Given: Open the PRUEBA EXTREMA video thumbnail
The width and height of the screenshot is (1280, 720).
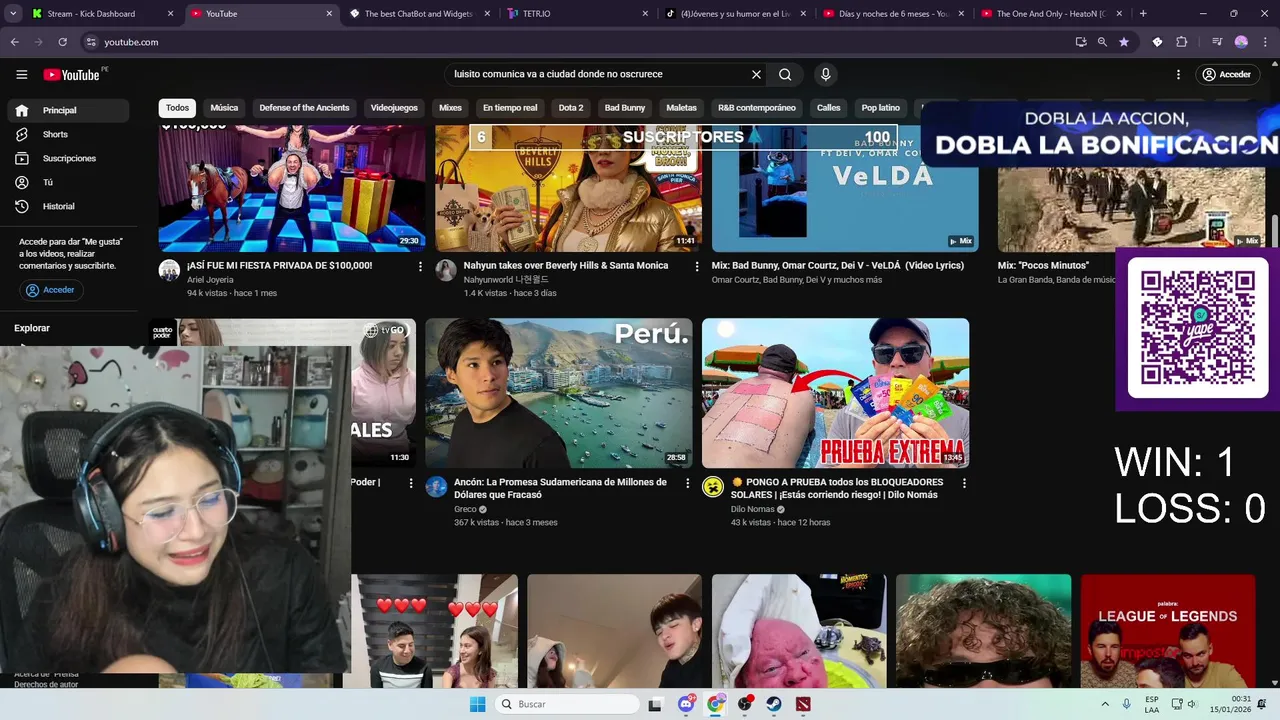Looking at the screenshot, I should pos(835,393).
